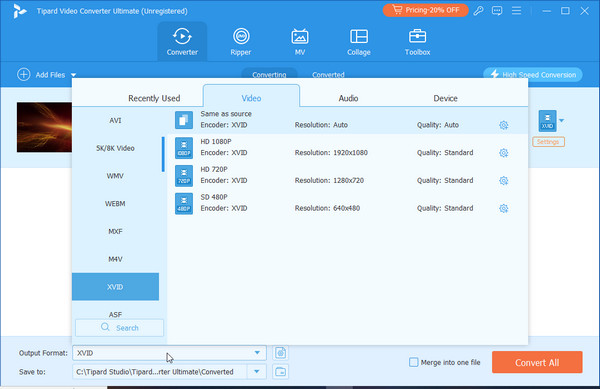Image resolution: width=600 pixels, height=389 pixels.
Task: Enable Merge into one file checkbox
Action: tap(414, 362)
